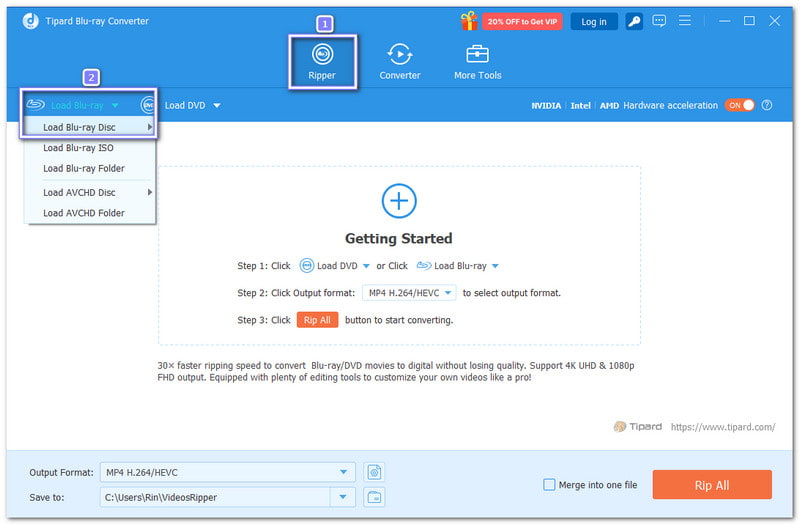
Task: Select Load Blu-ray ISO menu item
Action: point(78,148)
